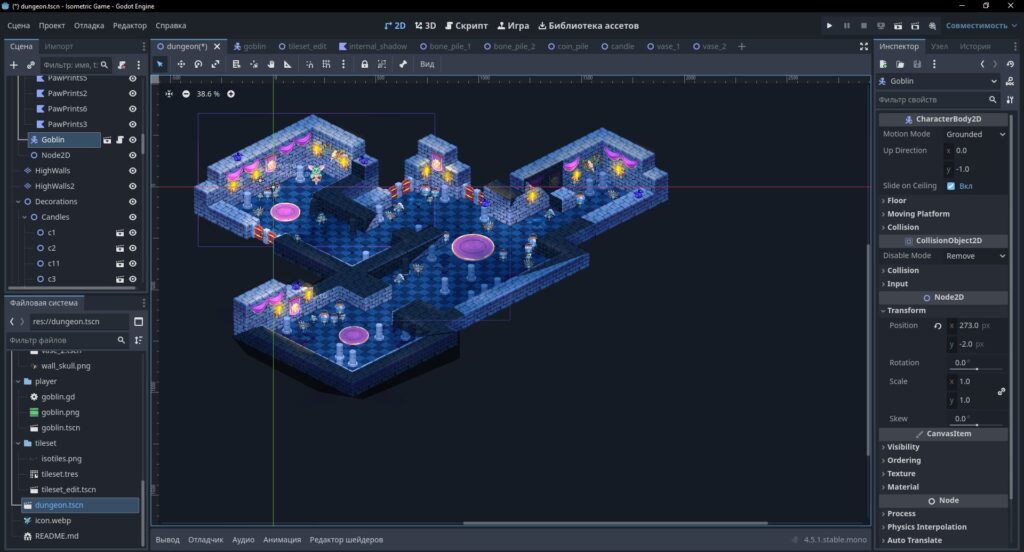
Task: Open the Отладка menu
Action: (89, 25)
